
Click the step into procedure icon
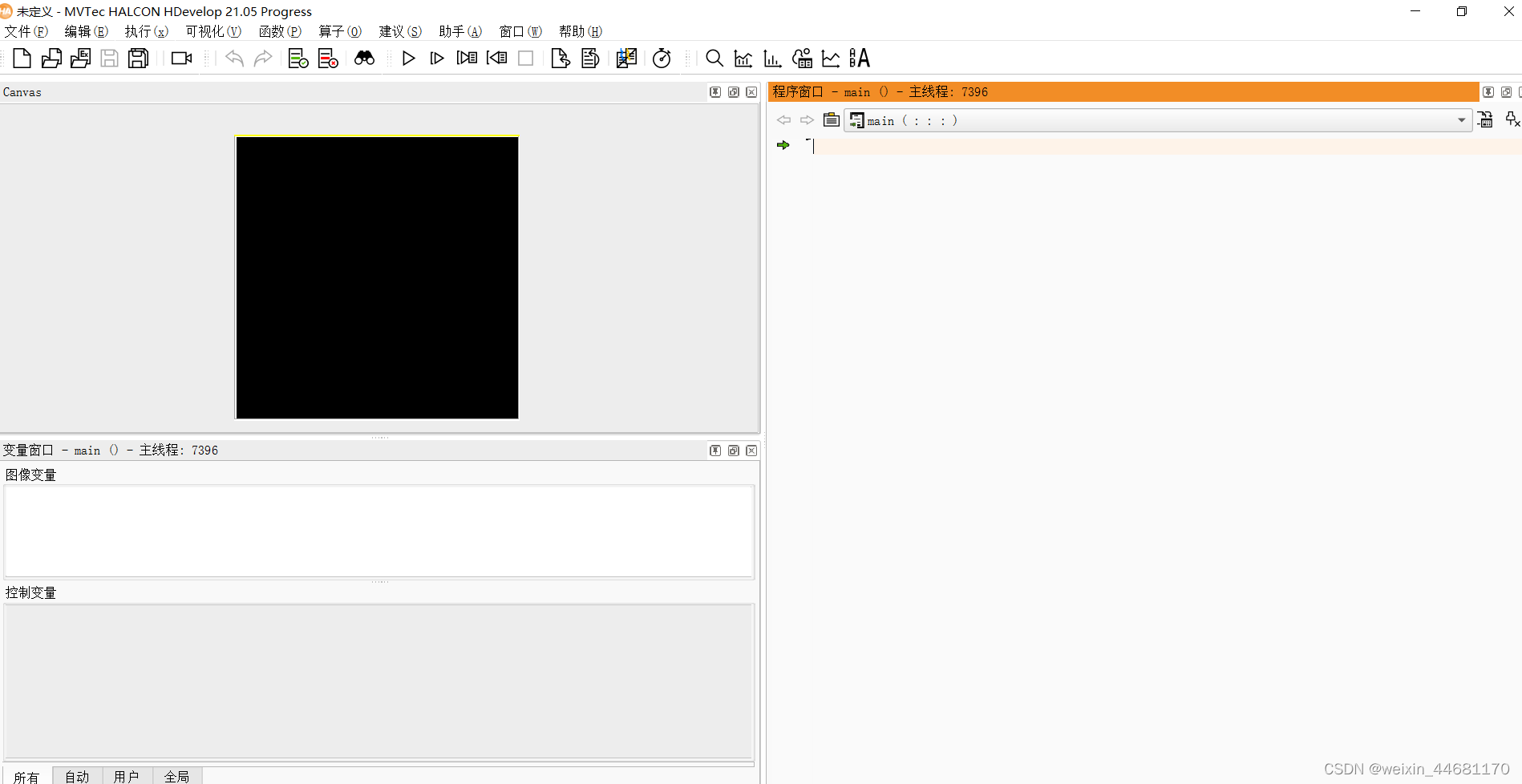467,59
